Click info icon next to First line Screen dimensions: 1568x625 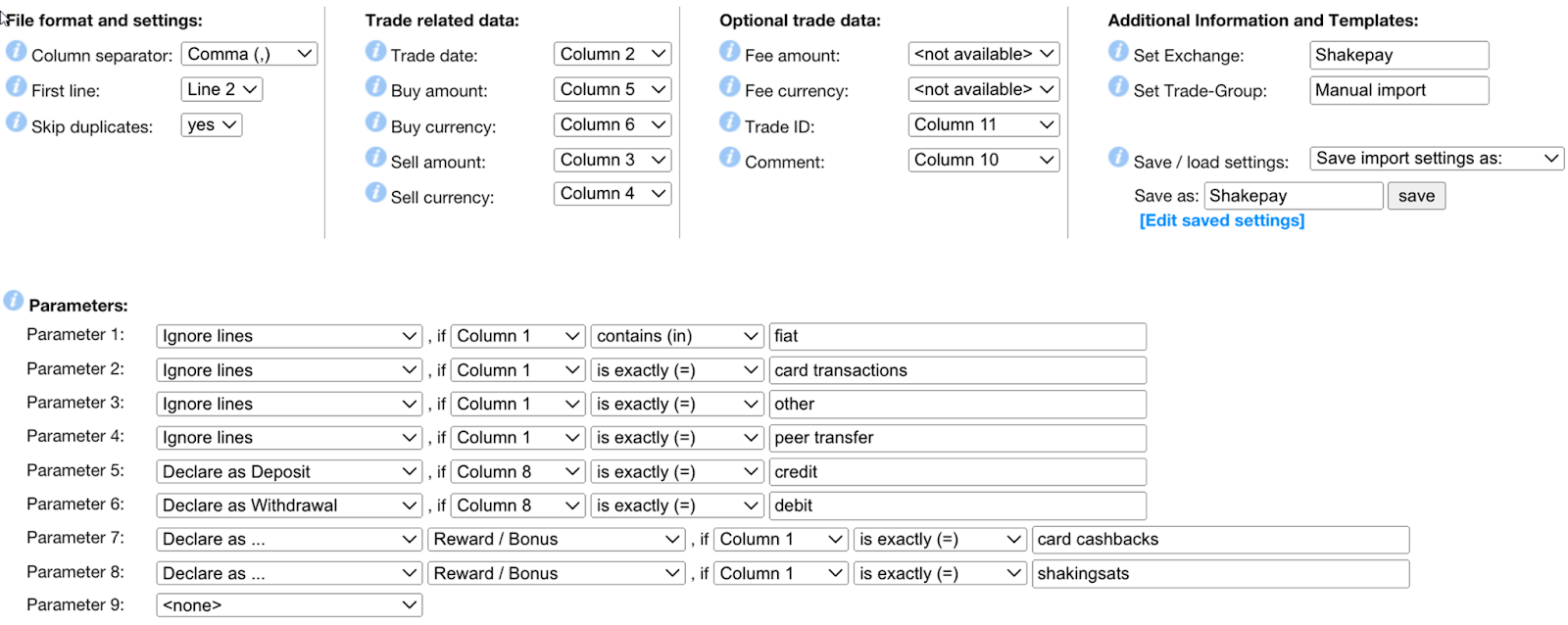[16, 86]
